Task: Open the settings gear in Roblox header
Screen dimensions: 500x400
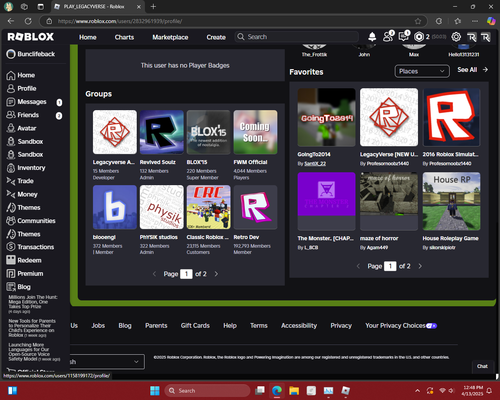Action: (x=456, y=37)
